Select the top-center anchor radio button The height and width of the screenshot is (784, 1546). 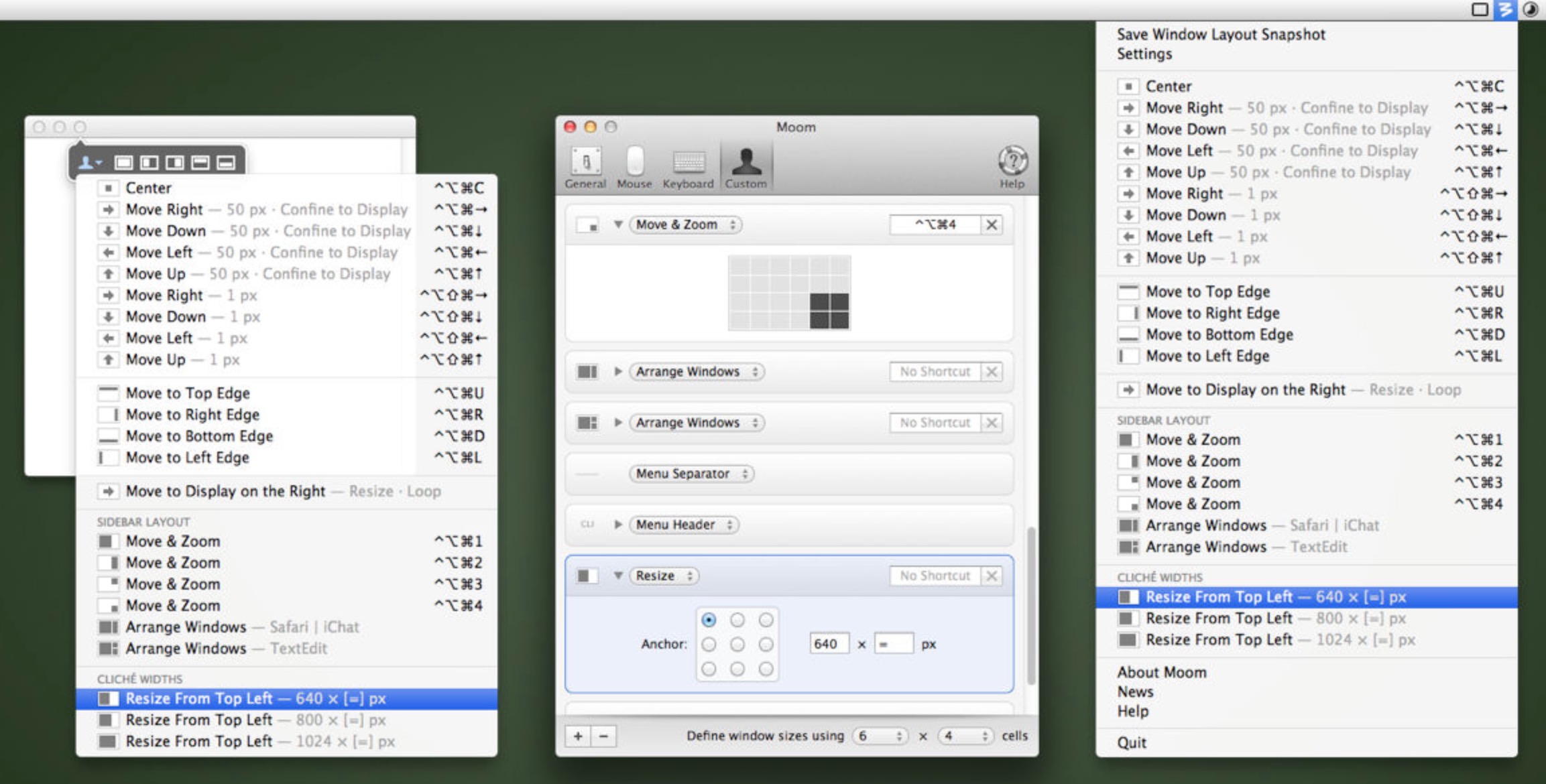[x=737, y=620]
